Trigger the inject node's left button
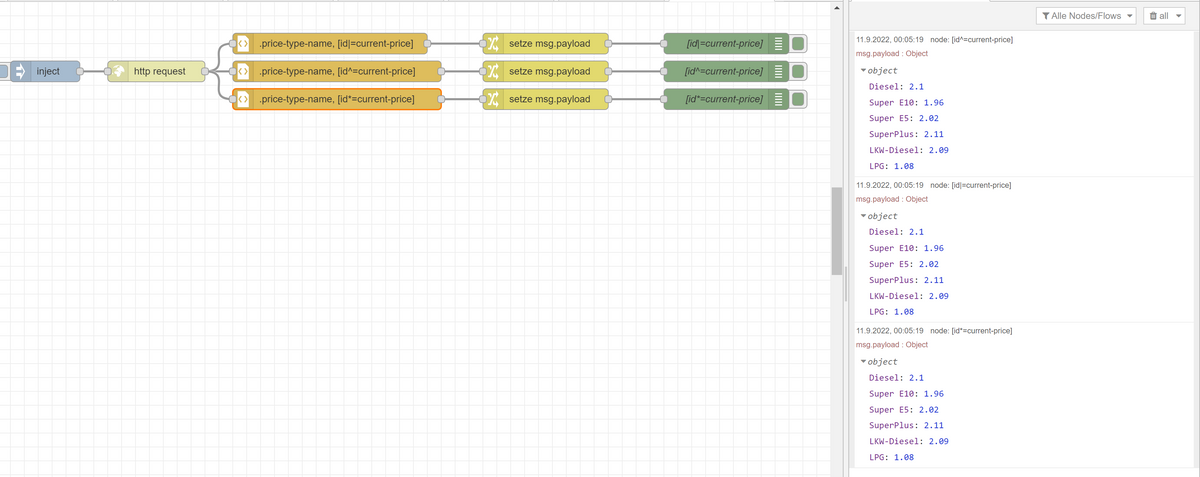 [x=4, y=71]
